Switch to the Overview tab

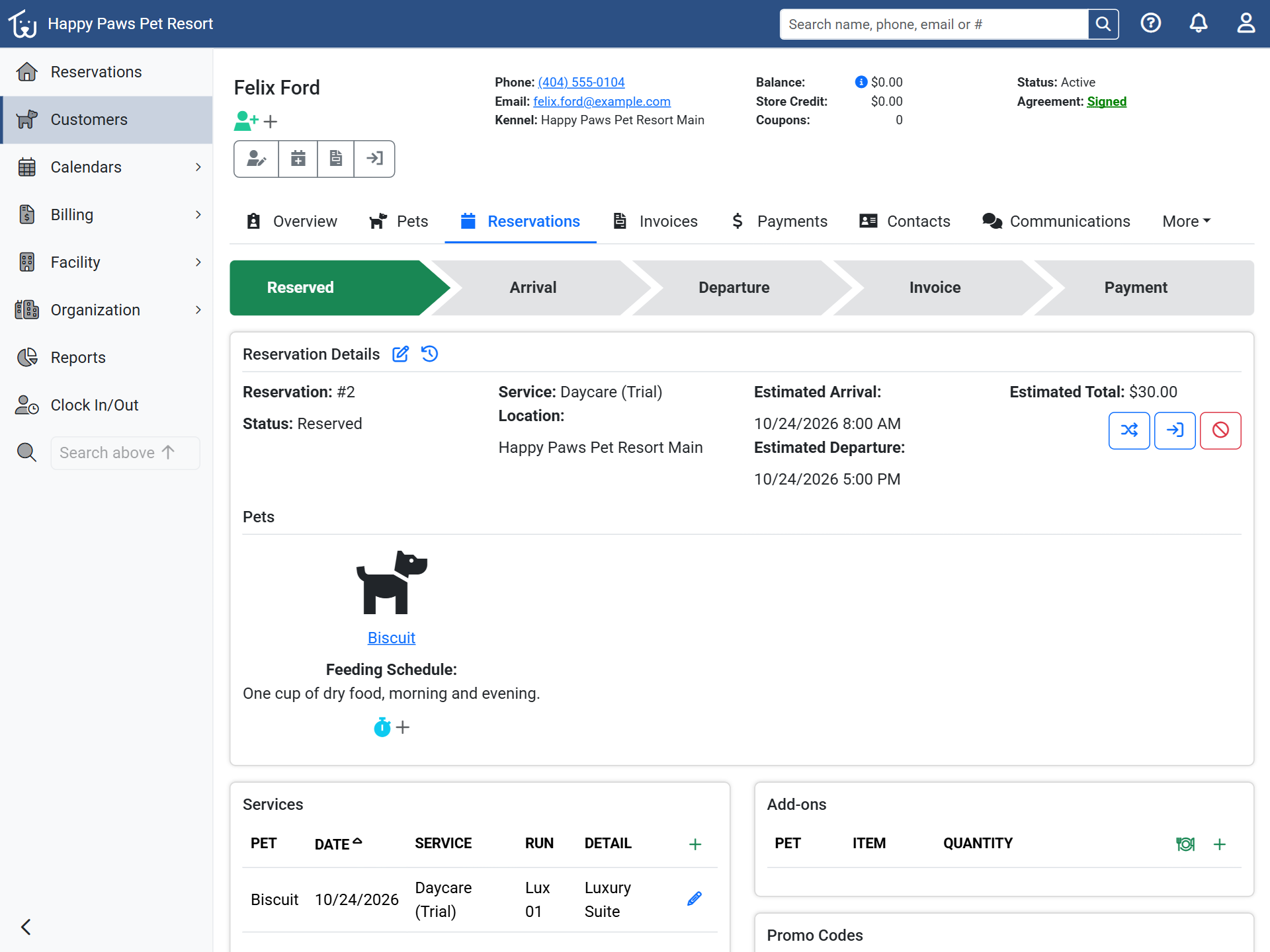tap(292, 221)
